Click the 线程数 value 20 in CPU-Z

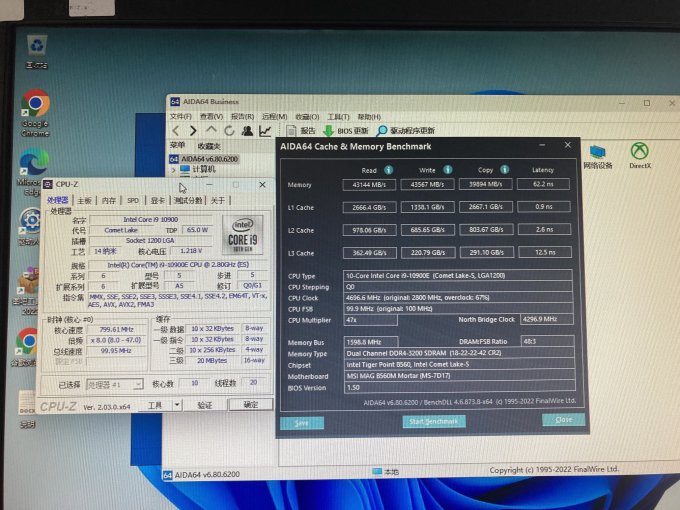coord(253,382)
